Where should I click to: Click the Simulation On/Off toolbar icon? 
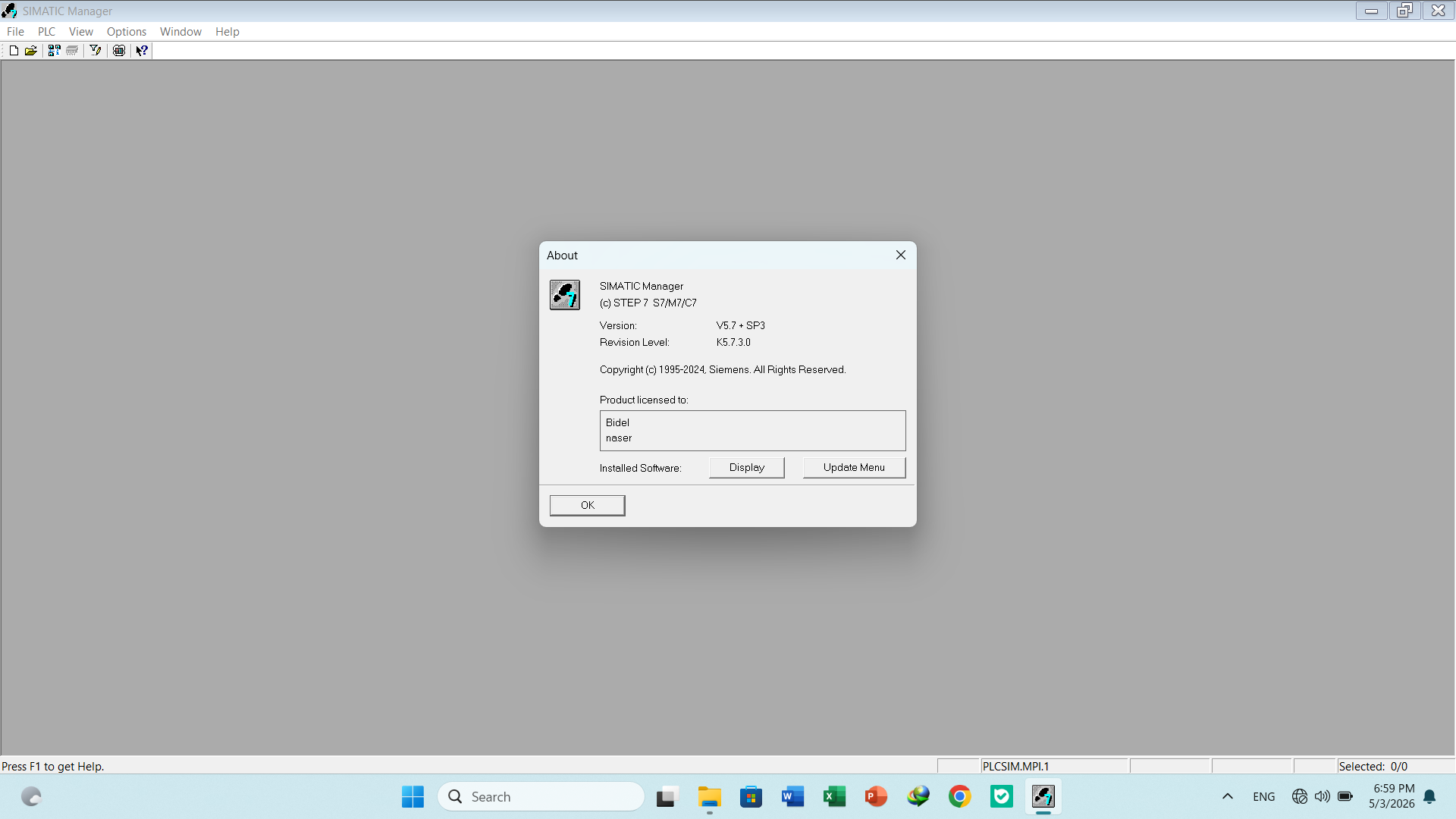point(119,51)
